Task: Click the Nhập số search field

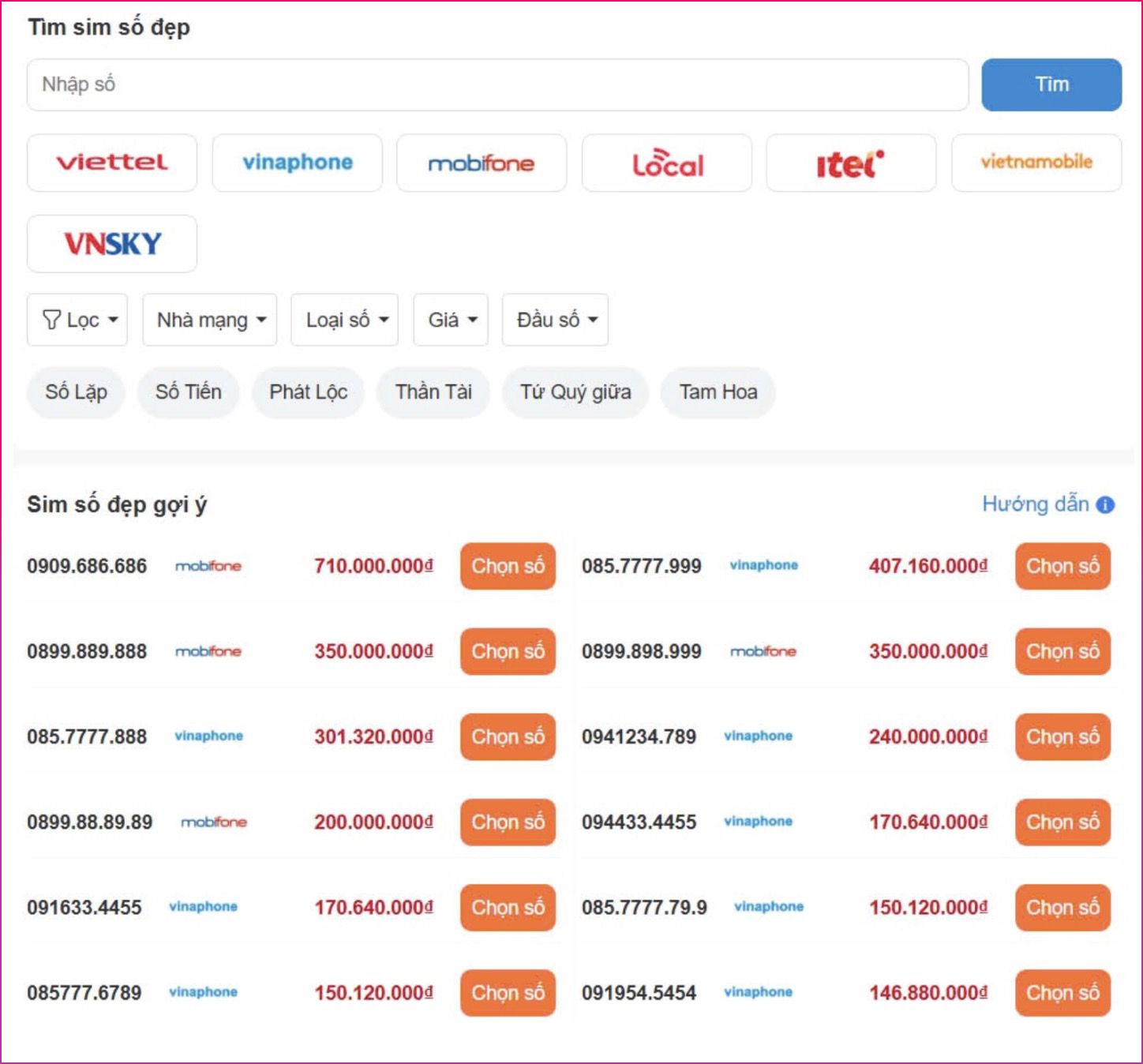Action: pos(497,84)
